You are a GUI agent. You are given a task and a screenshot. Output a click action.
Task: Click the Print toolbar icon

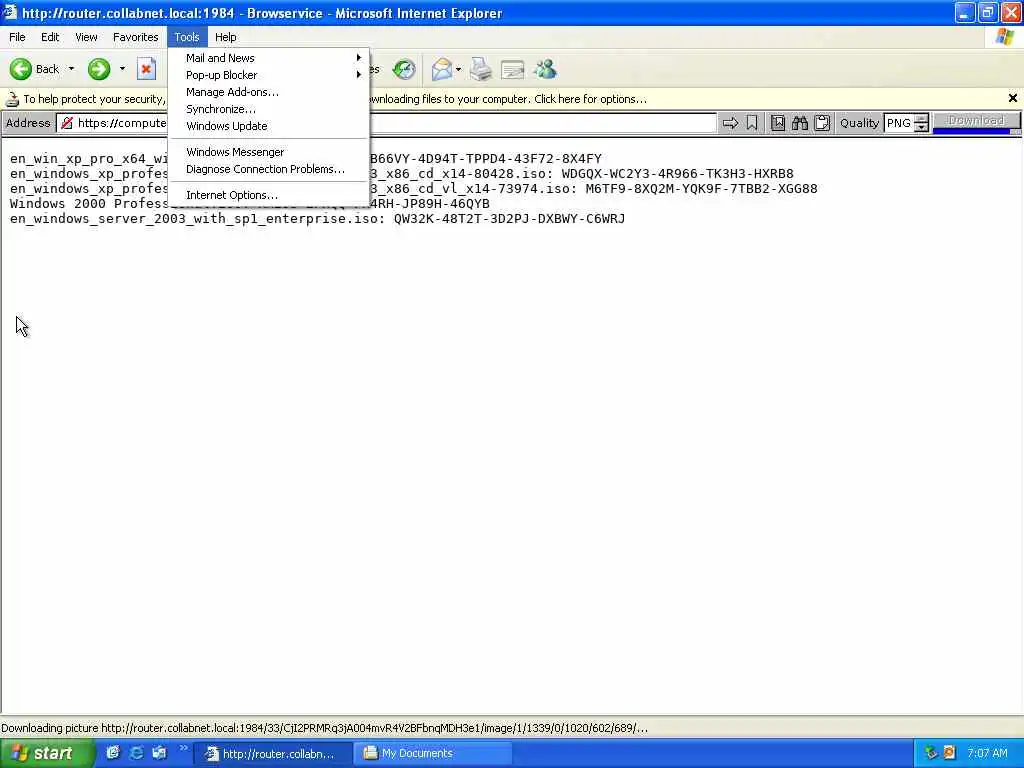point(481,69)
